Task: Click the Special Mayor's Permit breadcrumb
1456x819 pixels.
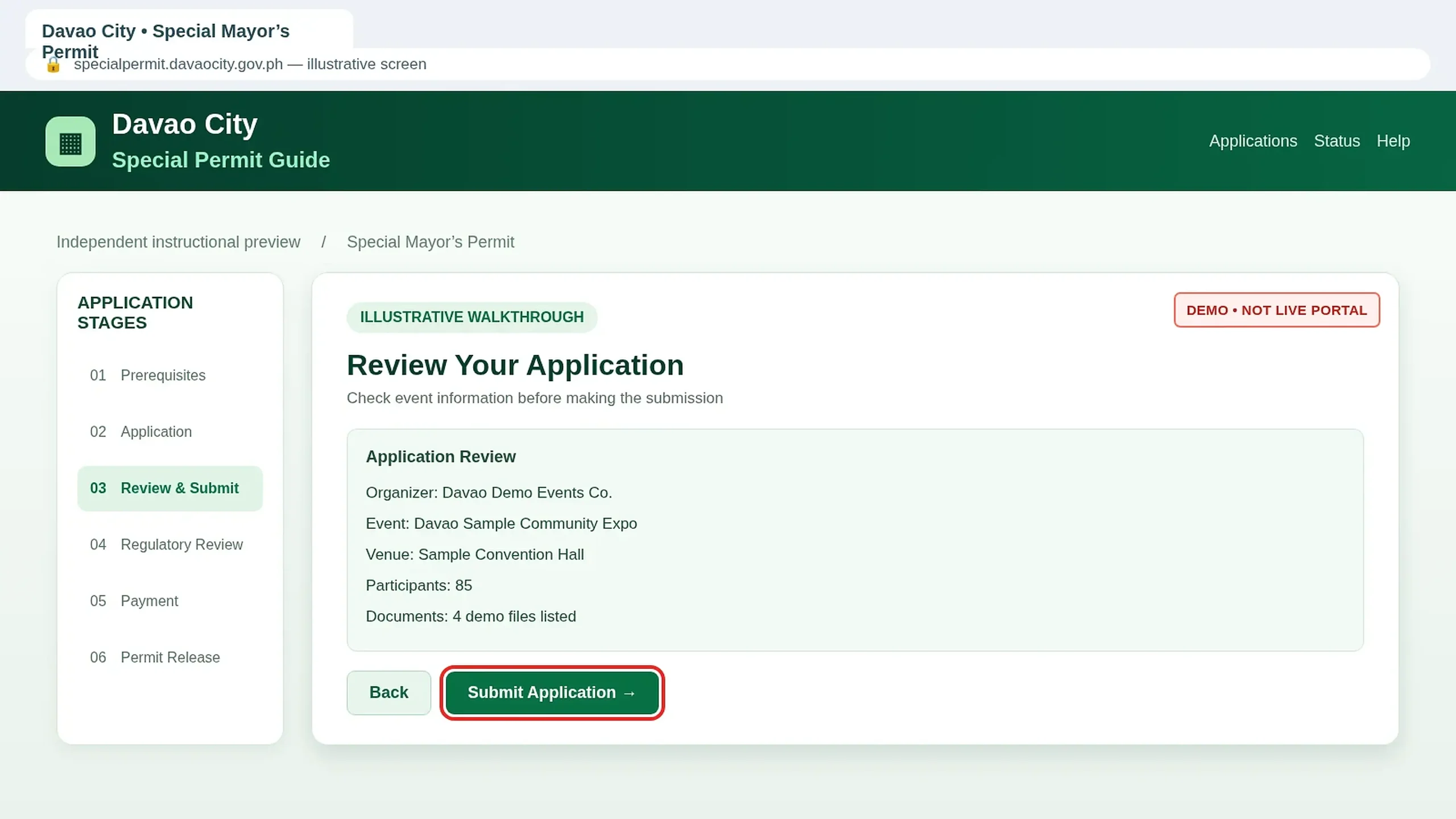Action: coord(431,242)
